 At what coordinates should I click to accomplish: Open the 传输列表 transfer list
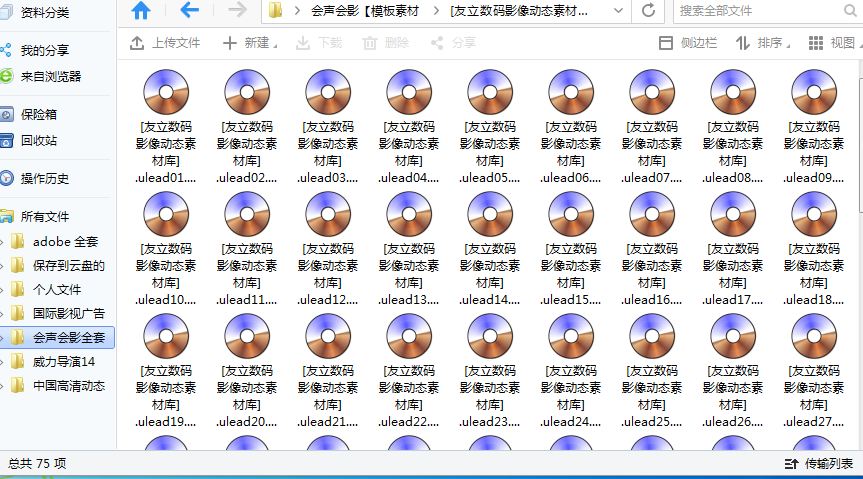[819, 464]
